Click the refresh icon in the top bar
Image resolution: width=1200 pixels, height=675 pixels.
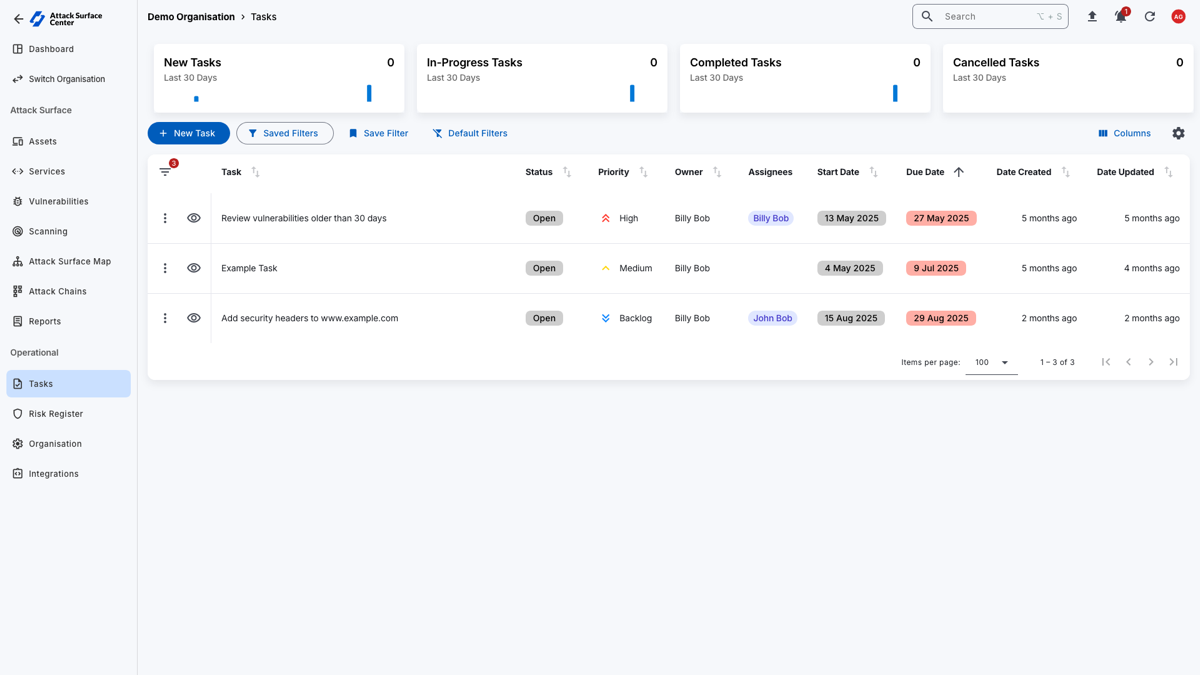[1149, 16]
